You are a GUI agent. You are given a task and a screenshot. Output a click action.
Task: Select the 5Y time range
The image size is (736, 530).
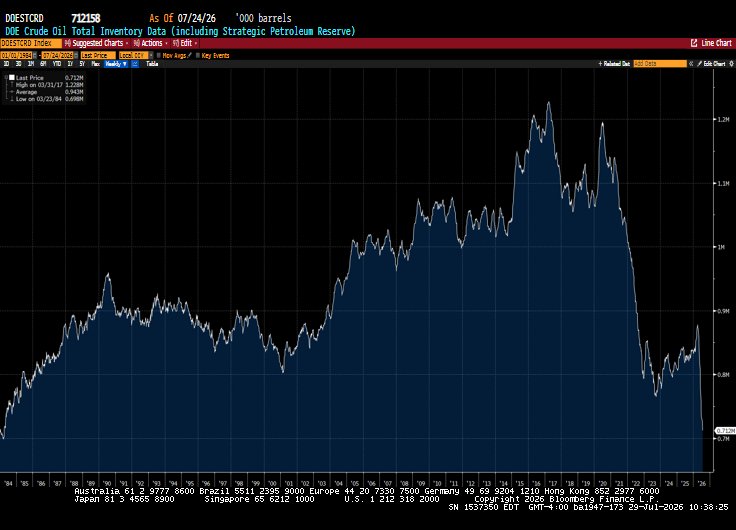tap(82, 64)
